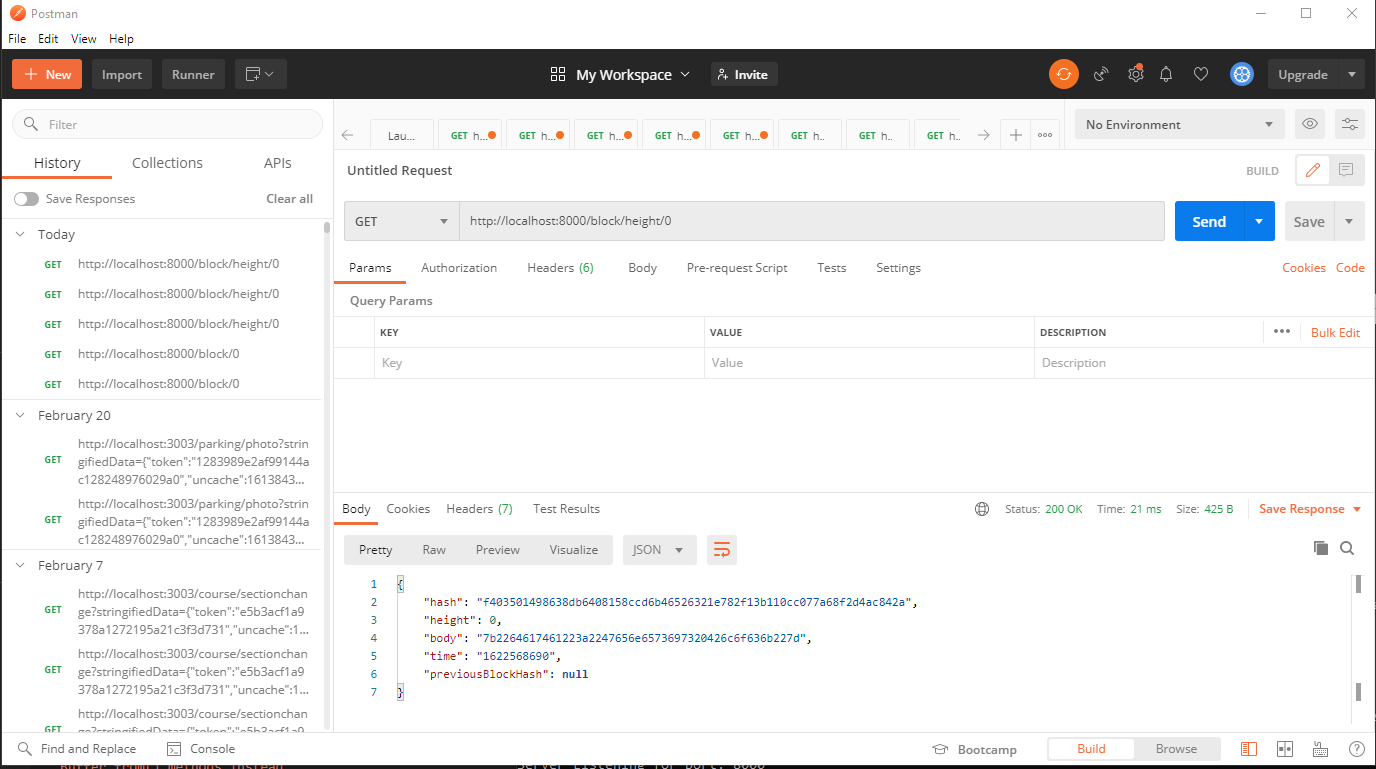
Task: Open request Headers (6) tab
Action: [560, 268]
